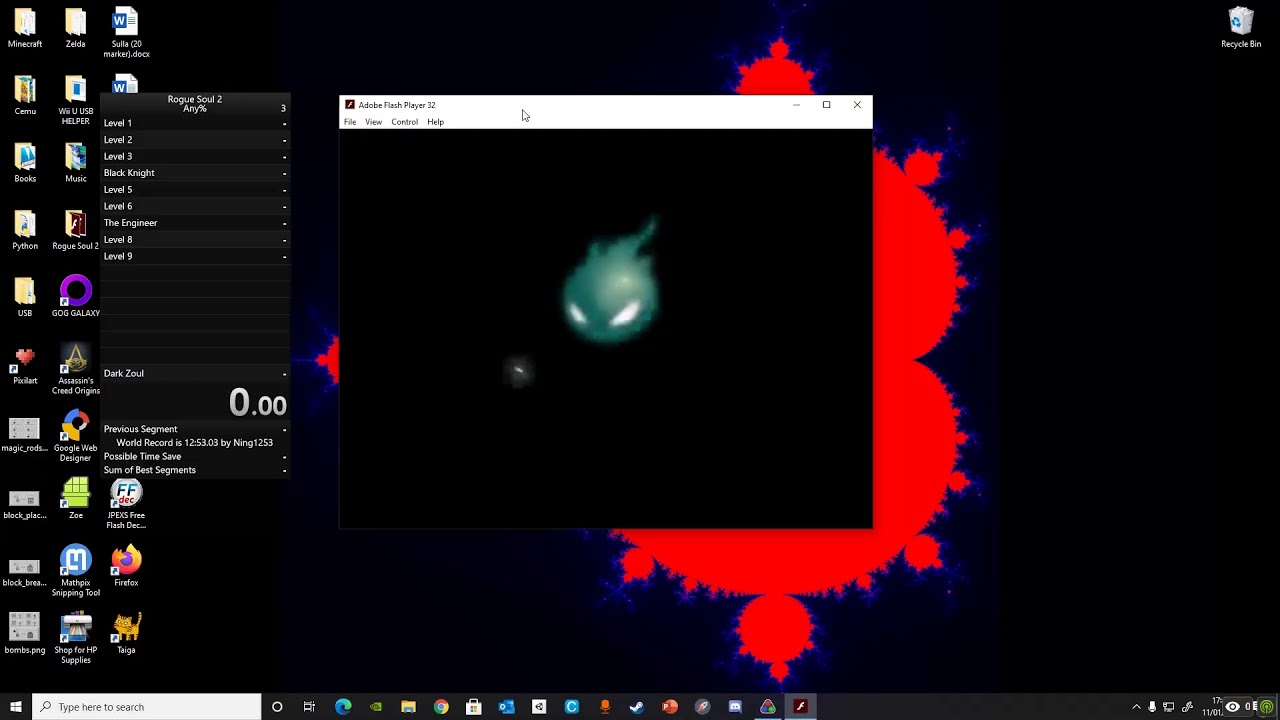Select the Level 5 split row

tap(195, 190)
